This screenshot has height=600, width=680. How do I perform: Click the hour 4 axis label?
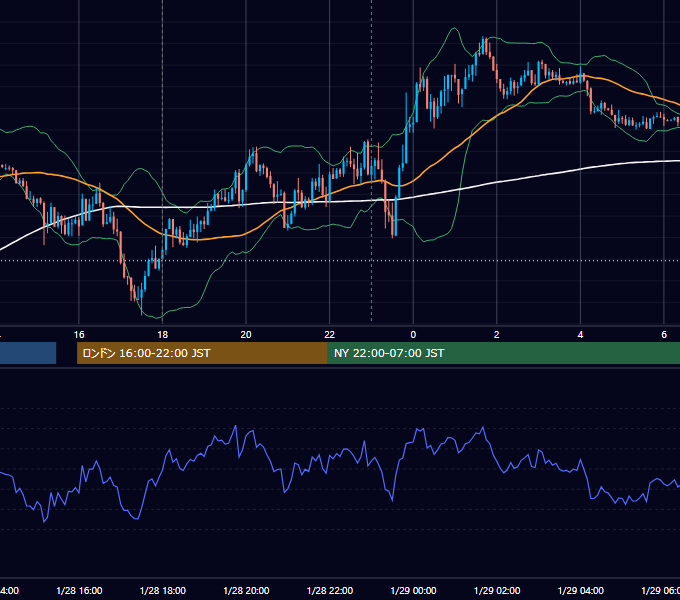[x=580, y=335]
